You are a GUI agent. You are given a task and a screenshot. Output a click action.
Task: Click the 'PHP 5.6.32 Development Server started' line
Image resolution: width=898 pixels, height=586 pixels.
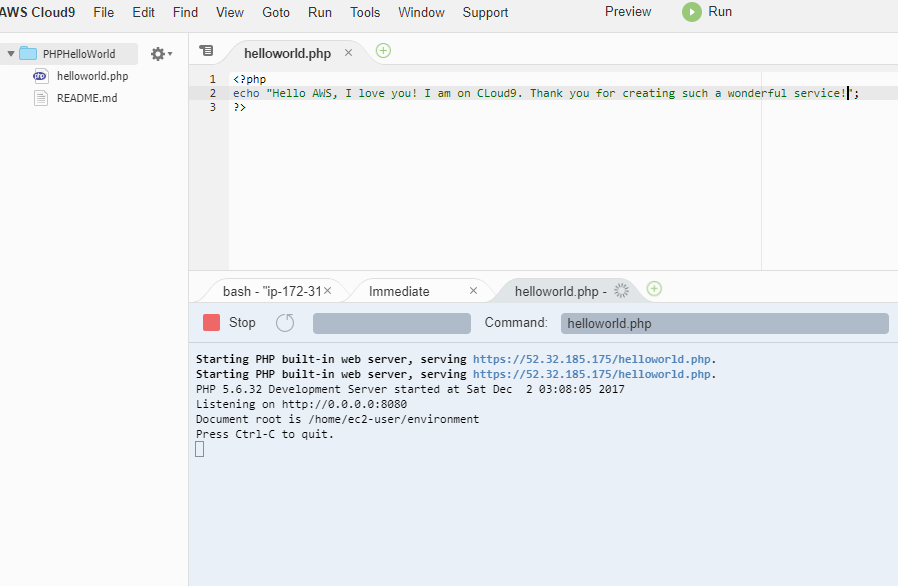pos(410,389)
